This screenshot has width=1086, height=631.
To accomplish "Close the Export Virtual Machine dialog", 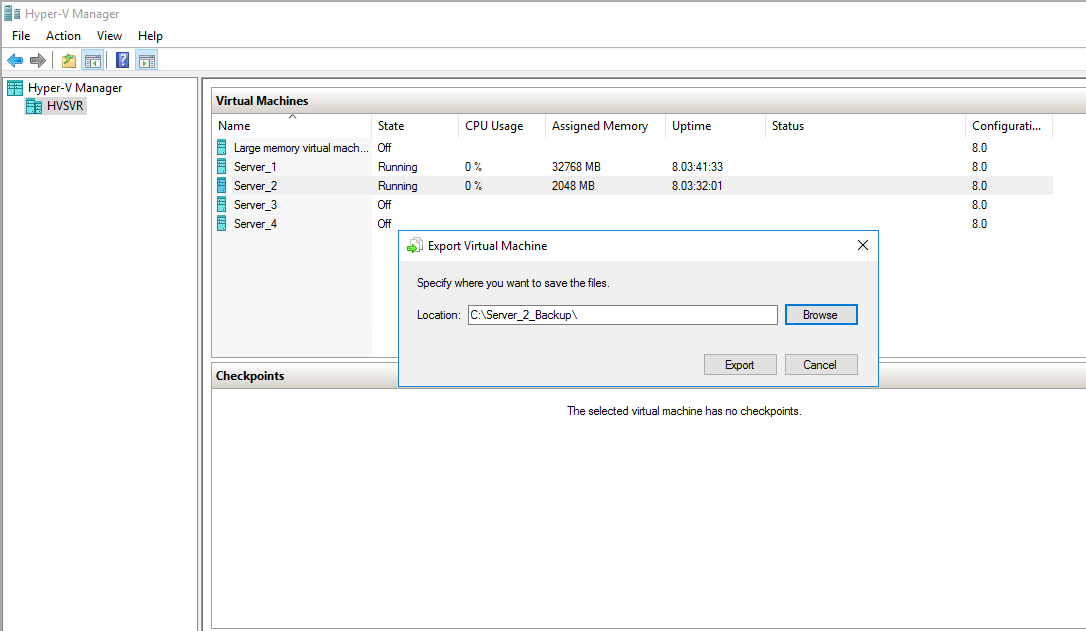I will (863, 245).
